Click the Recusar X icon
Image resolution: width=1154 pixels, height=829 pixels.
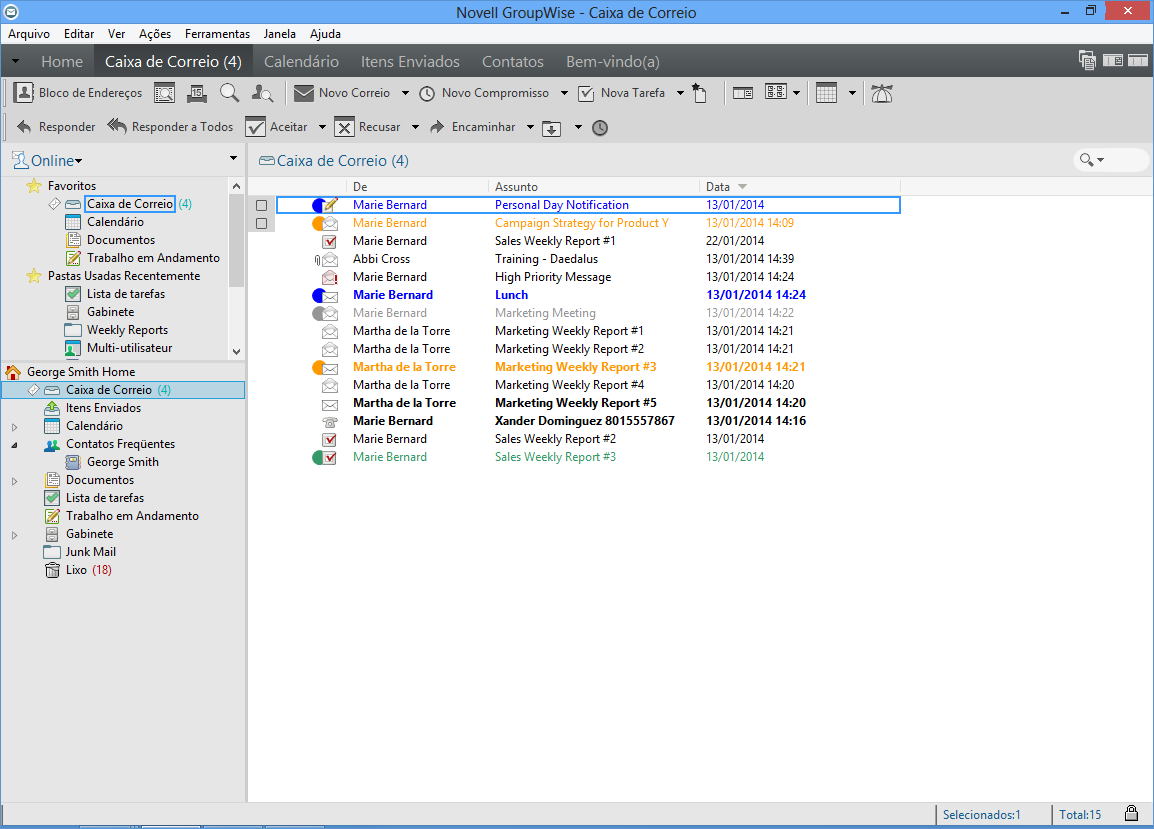[x=344, y=127]
